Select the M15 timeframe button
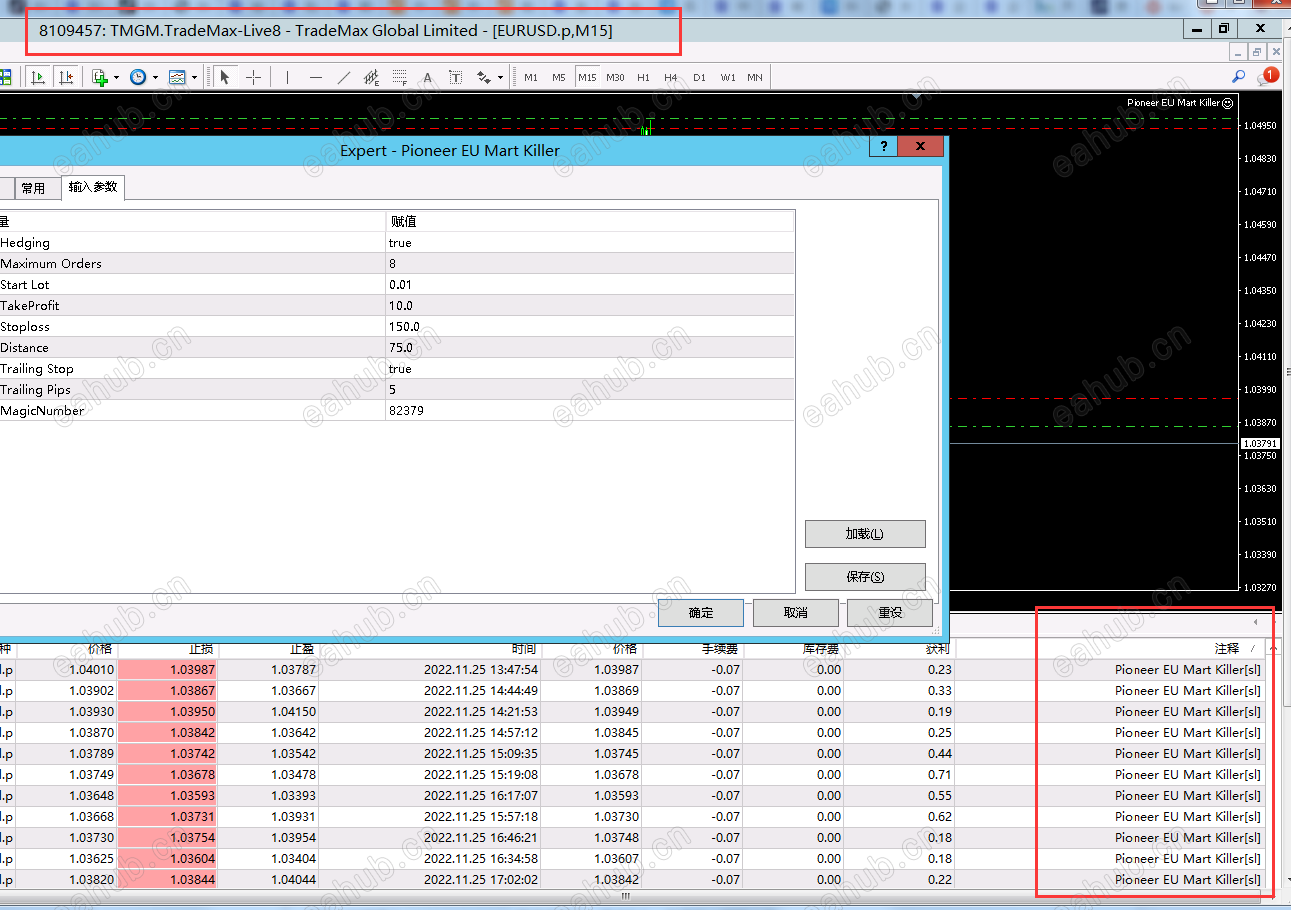1291x910 pixels. pyautogui.click(x=587, y=77)
